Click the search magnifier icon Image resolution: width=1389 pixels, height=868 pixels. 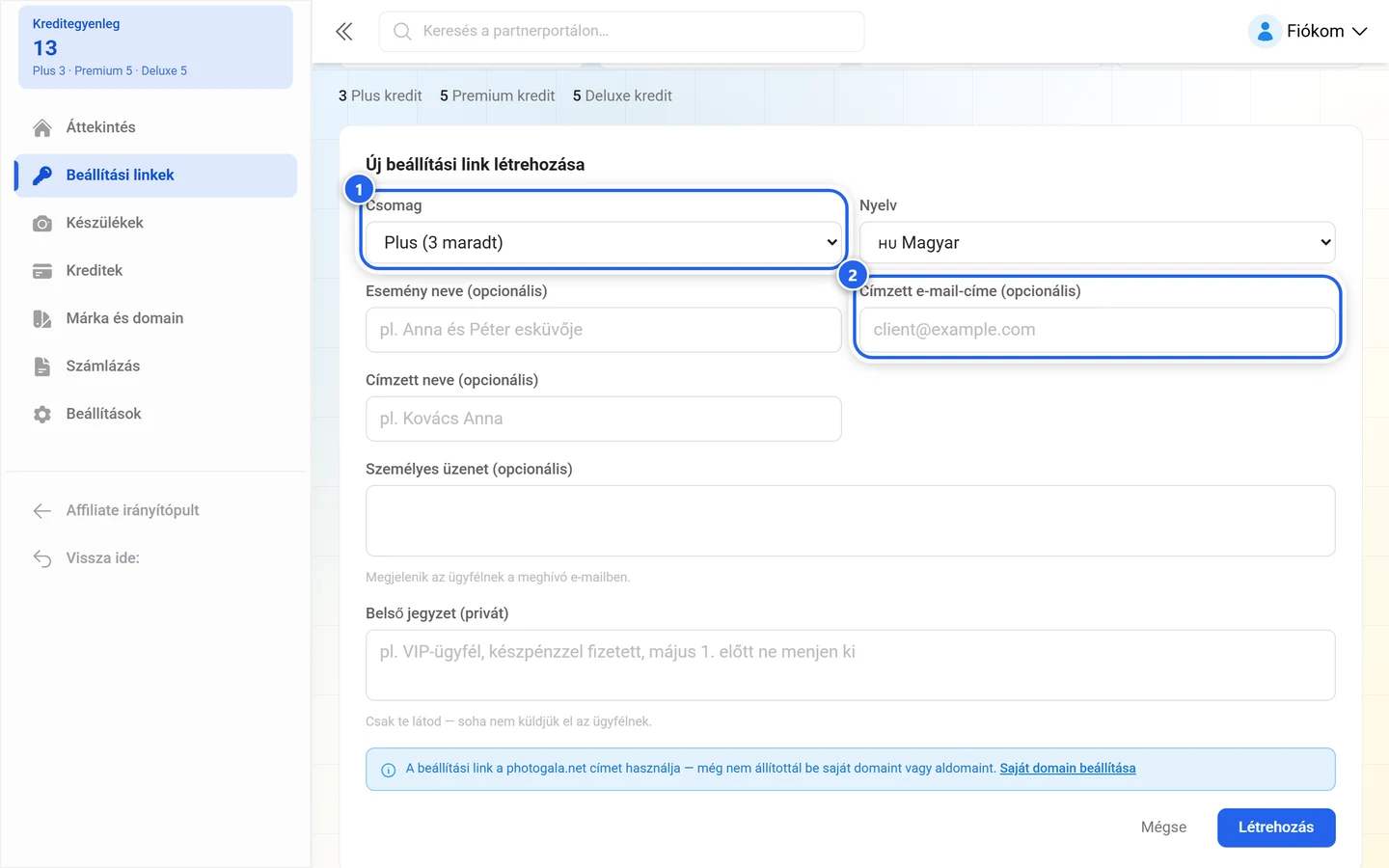pyautogui.click(x=402, y=32)
